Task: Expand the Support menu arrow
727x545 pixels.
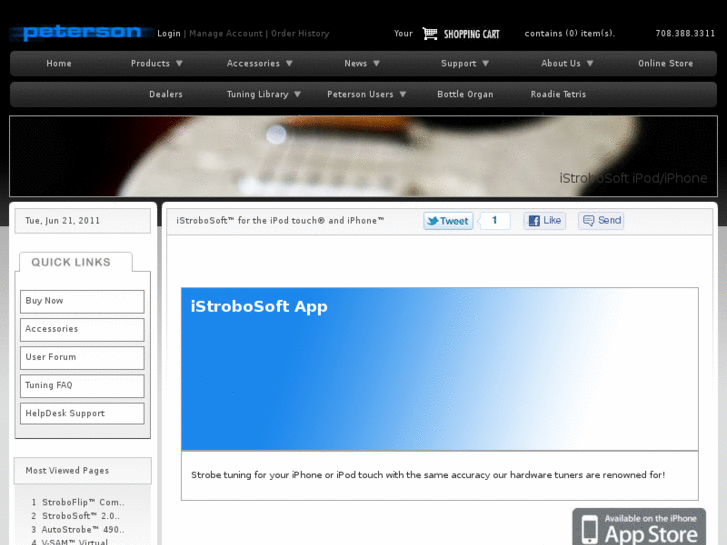Action: pyautogui.click(x=485, y=63)
